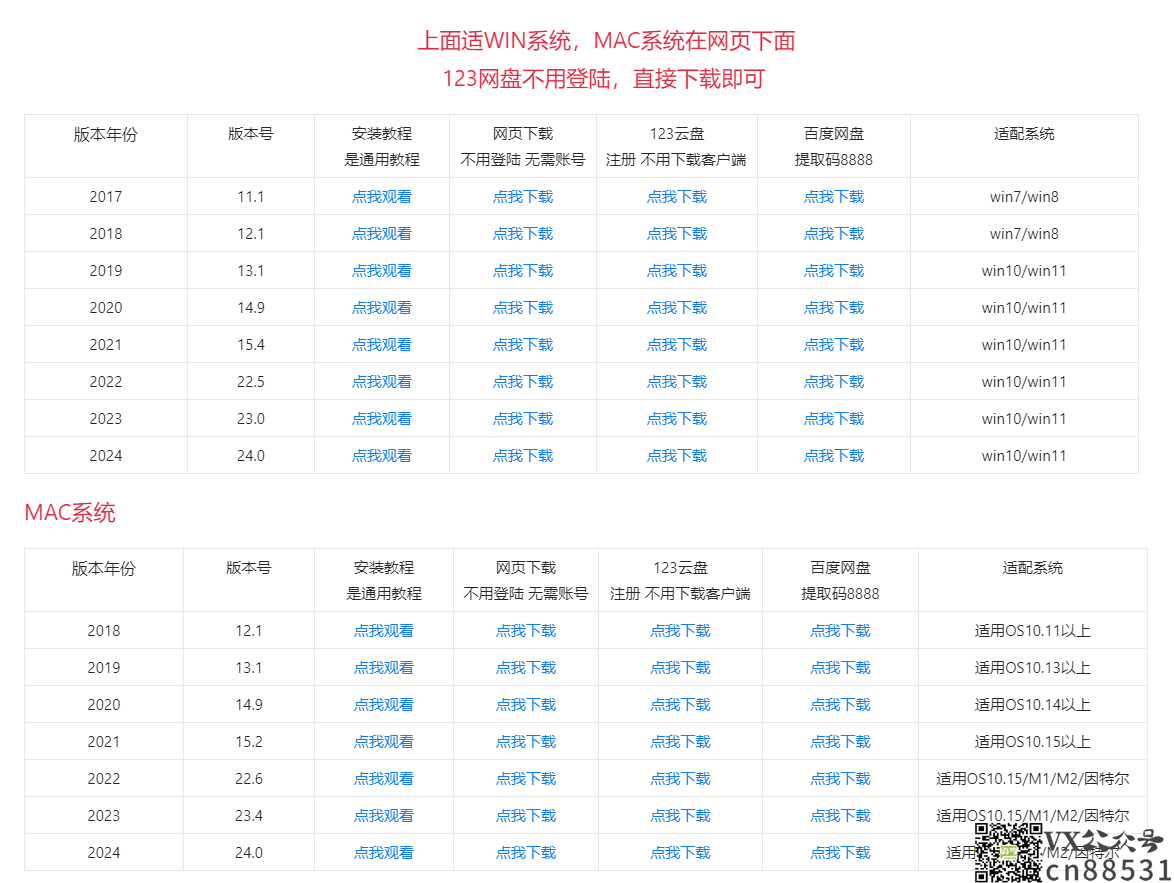The height and width of the screenshot is (883, 1174).
Task: Click 网页下载 link in WIN 2018 win7/win8 row
Action: (x=523, y=234)
